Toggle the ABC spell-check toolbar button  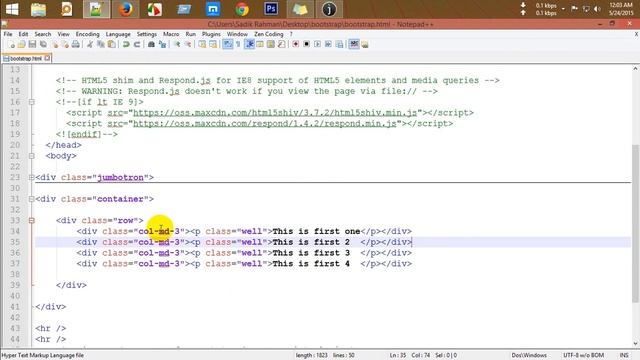pyautogui.click(x=354, y=44)
